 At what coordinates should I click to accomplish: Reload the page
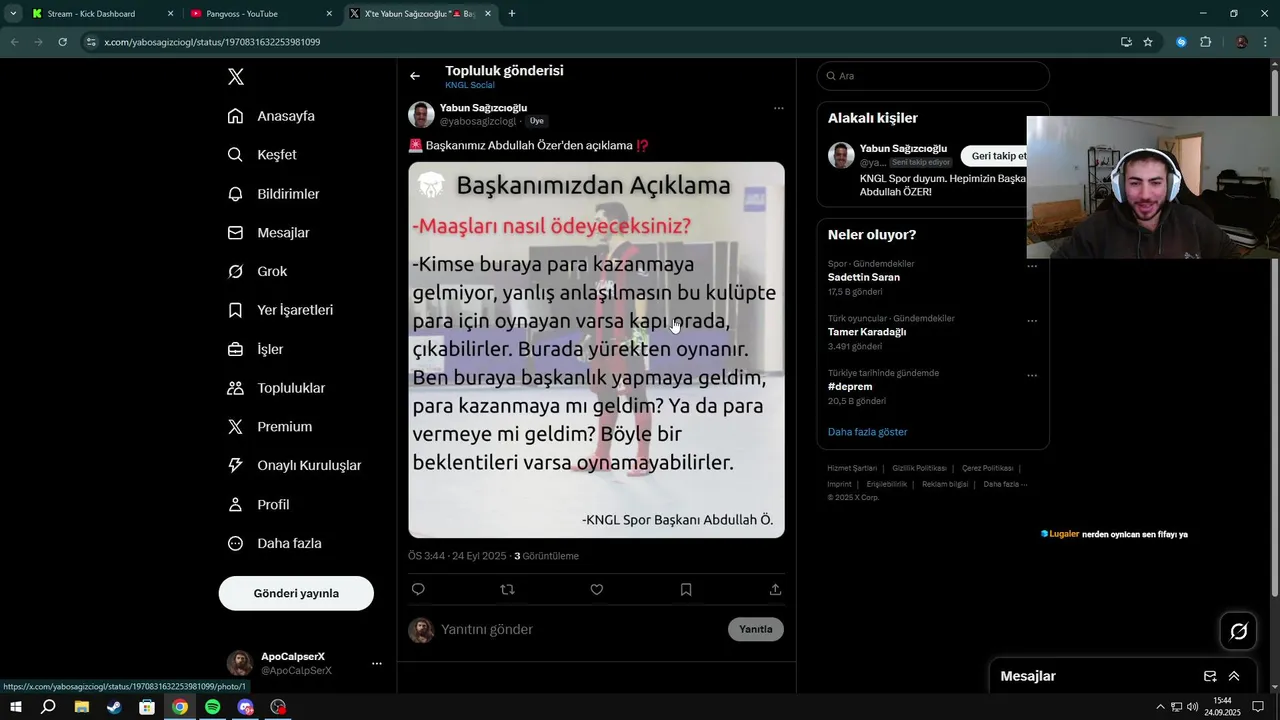click(x=62, y=42)
